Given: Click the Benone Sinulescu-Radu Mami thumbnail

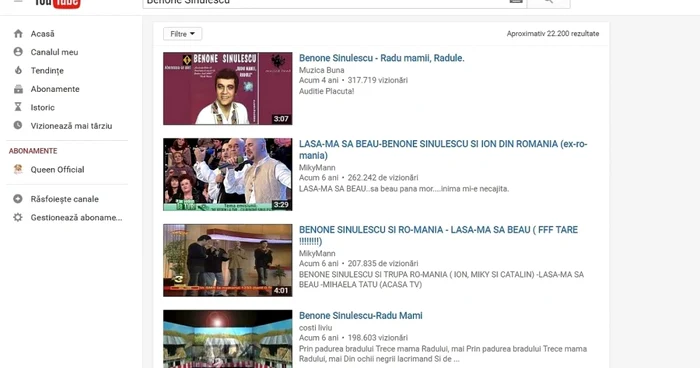Looking at the screenshot, I should tap(228, 339).
